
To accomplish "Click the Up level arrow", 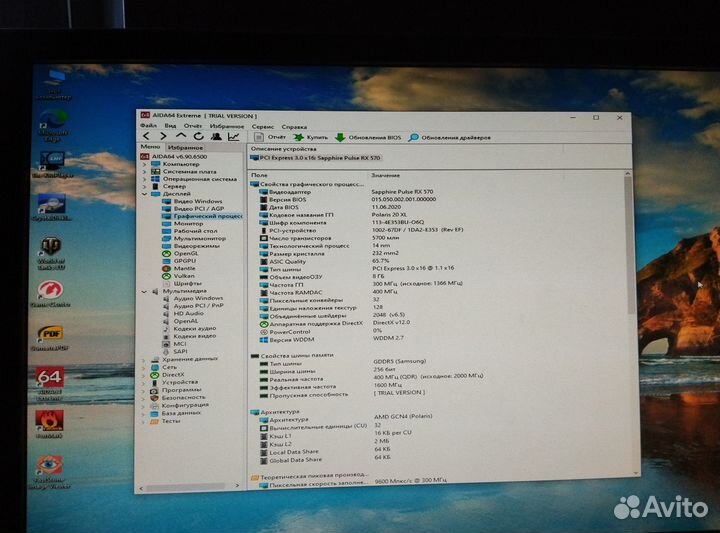I will tap(181, 136).
